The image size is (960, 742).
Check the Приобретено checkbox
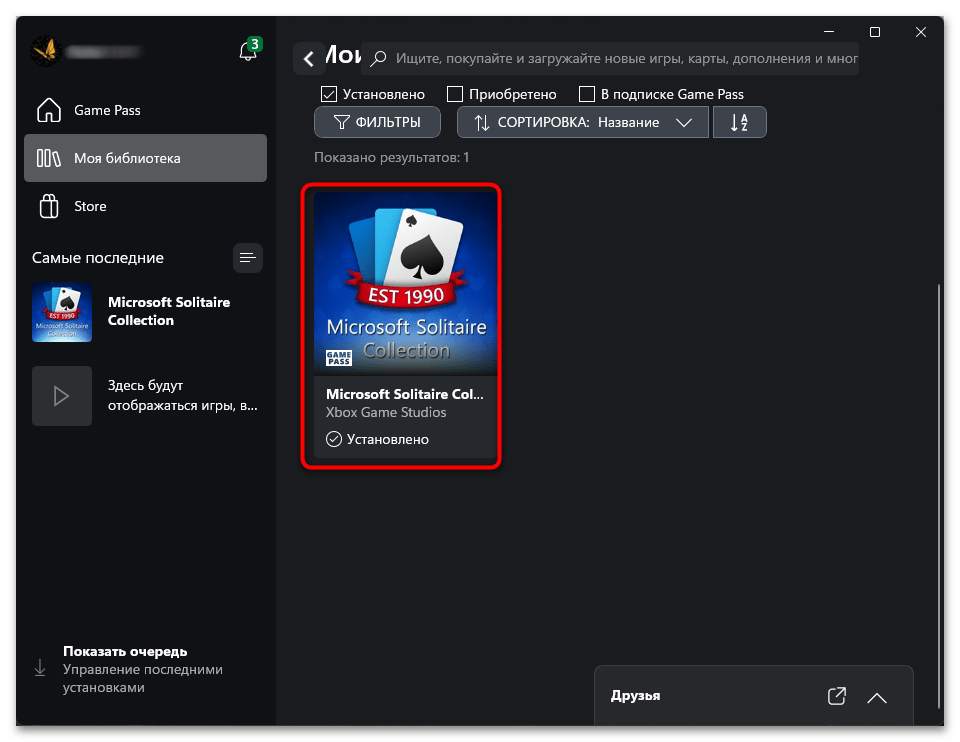click(455, 94)
